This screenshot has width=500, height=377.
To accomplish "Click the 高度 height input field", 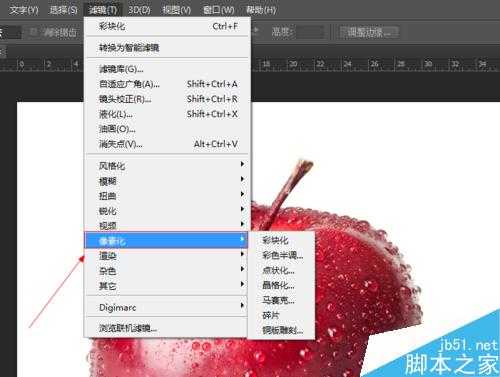I will tap(311, 32).
